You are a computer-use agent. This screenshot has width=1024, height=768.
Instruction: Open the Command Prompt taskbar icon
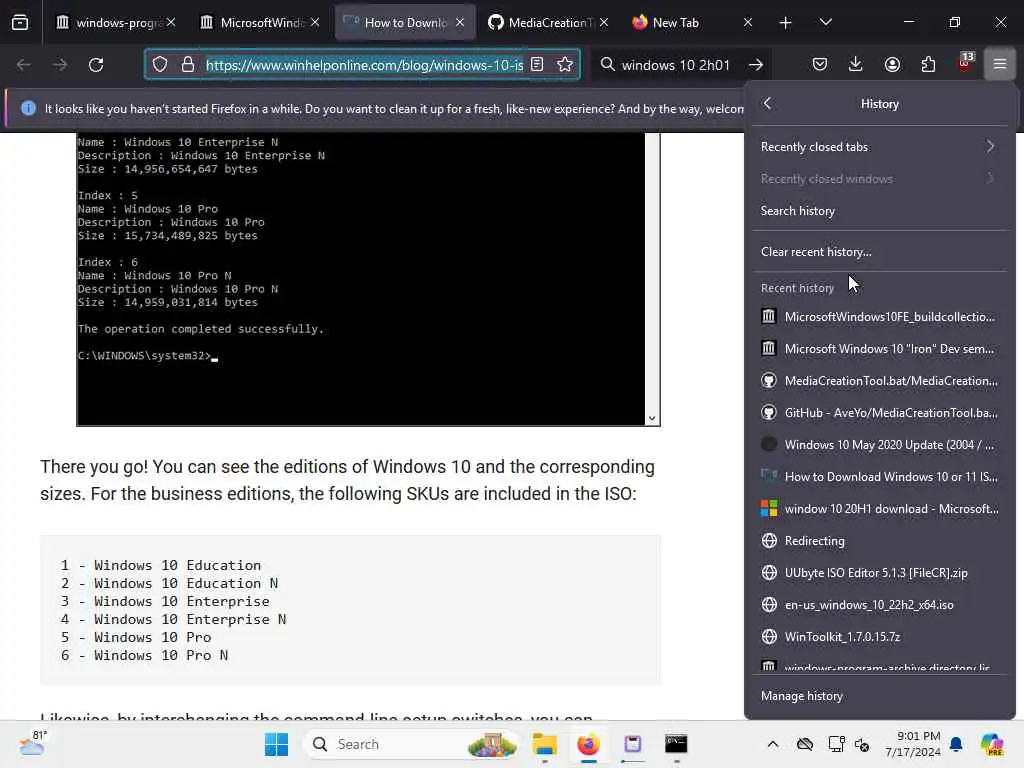click(676, 744)
